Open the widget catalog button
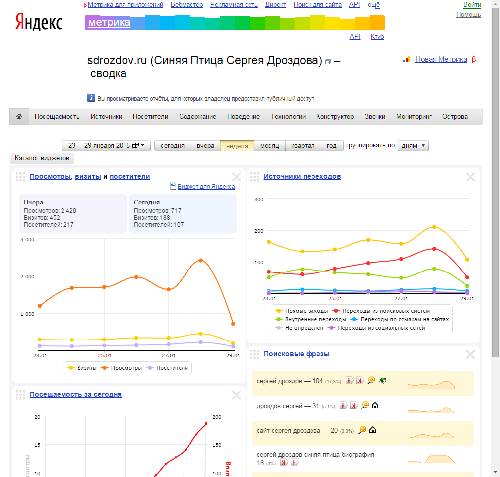The width and height of the screenshot is (500, 477). (42, 158)
